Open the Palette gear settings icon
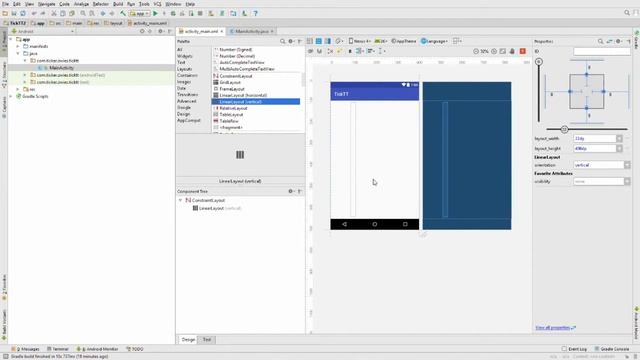The image size is (640, 360). point(291,41)
